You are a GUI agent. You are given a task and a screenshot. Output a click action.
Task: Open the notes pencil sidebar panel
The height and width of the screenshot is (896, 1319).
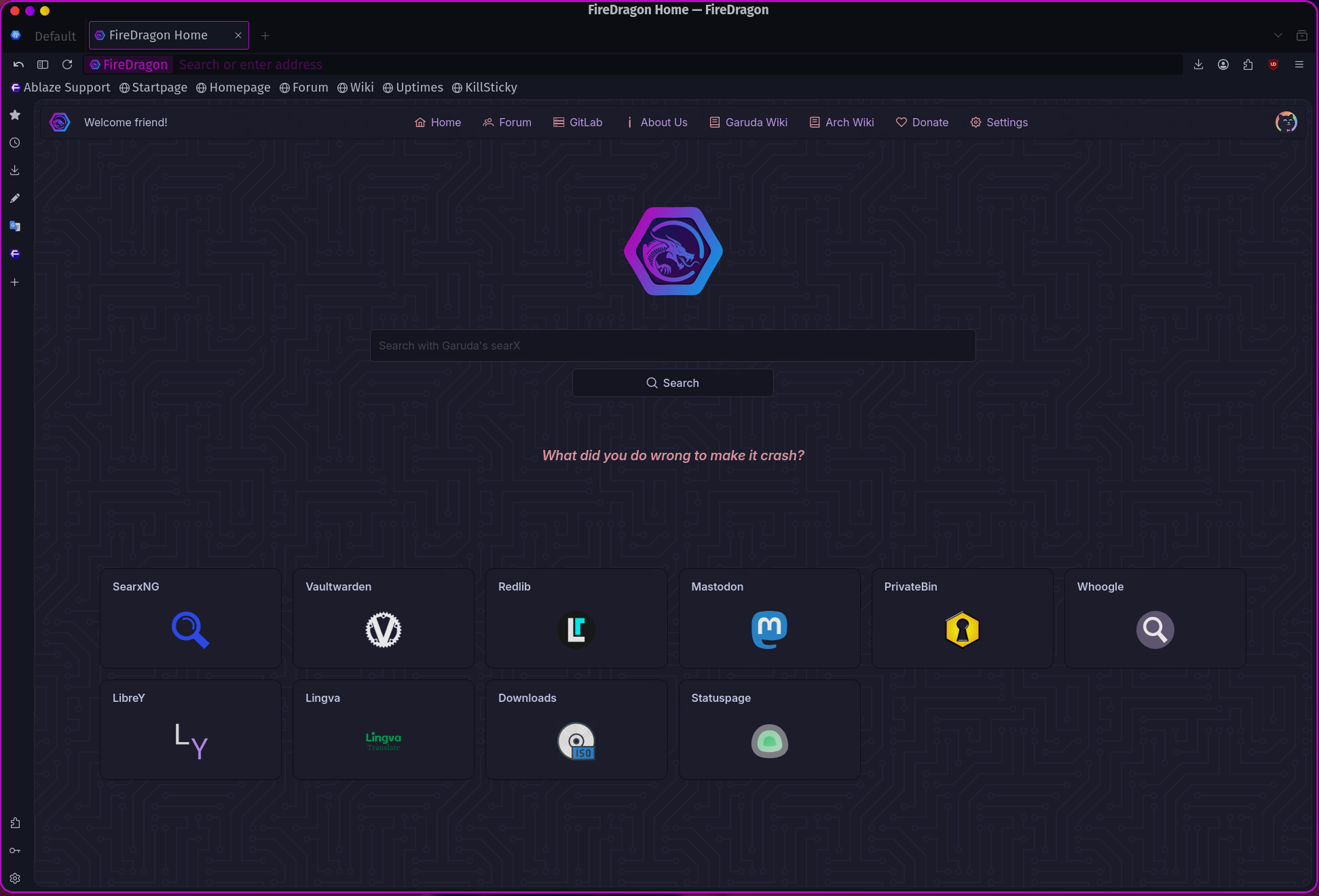(15, 198)
